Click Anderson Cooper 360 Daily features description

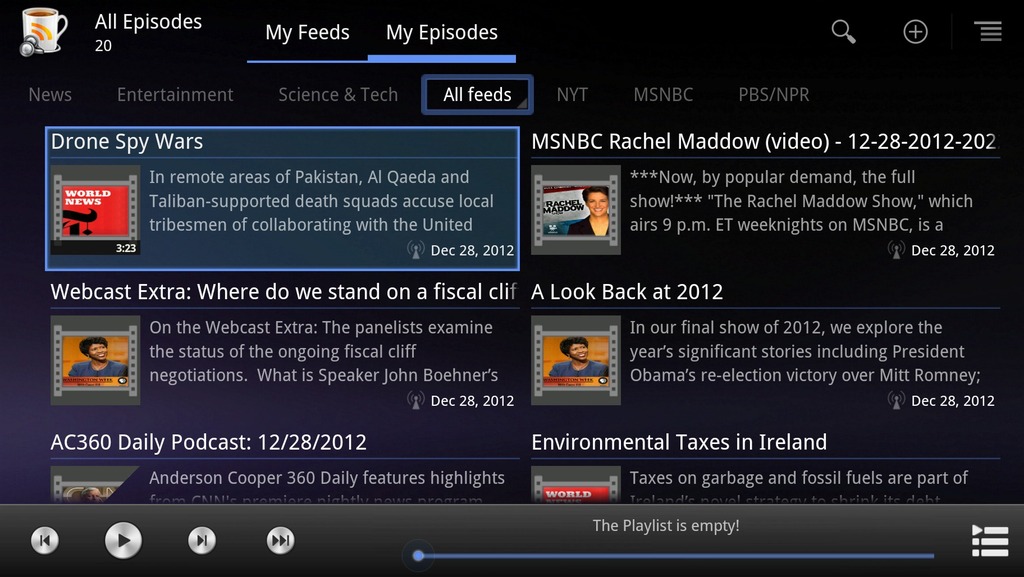[x=327, y=486]
